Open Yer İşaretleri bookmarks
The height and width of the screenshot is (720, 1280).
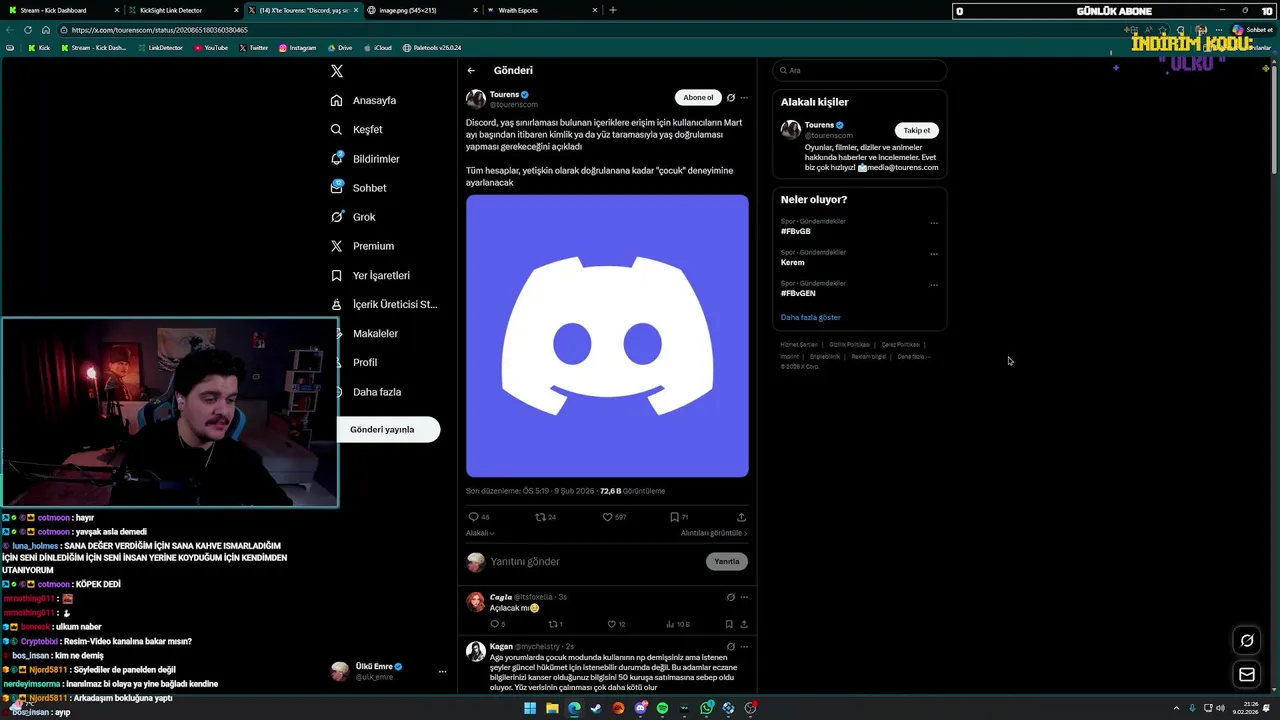point(370,275)
